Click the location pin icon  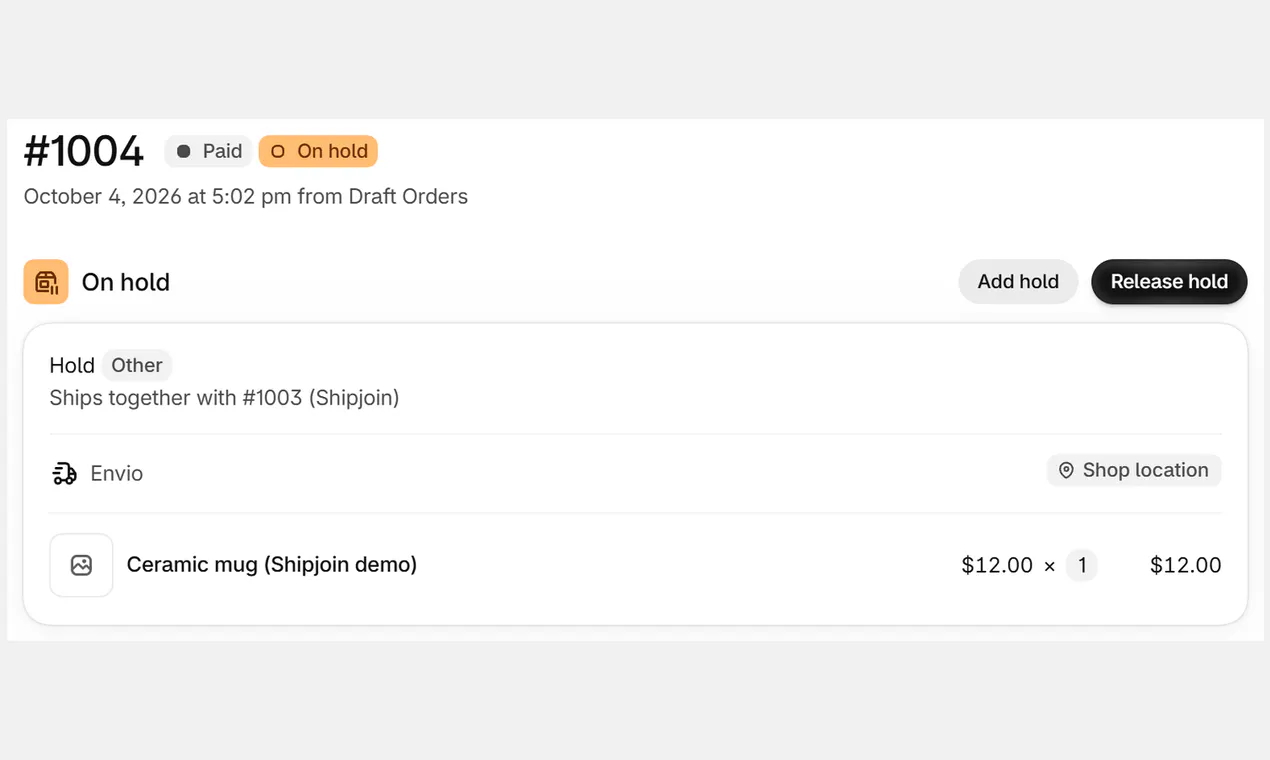click(x=1066, y=470)
